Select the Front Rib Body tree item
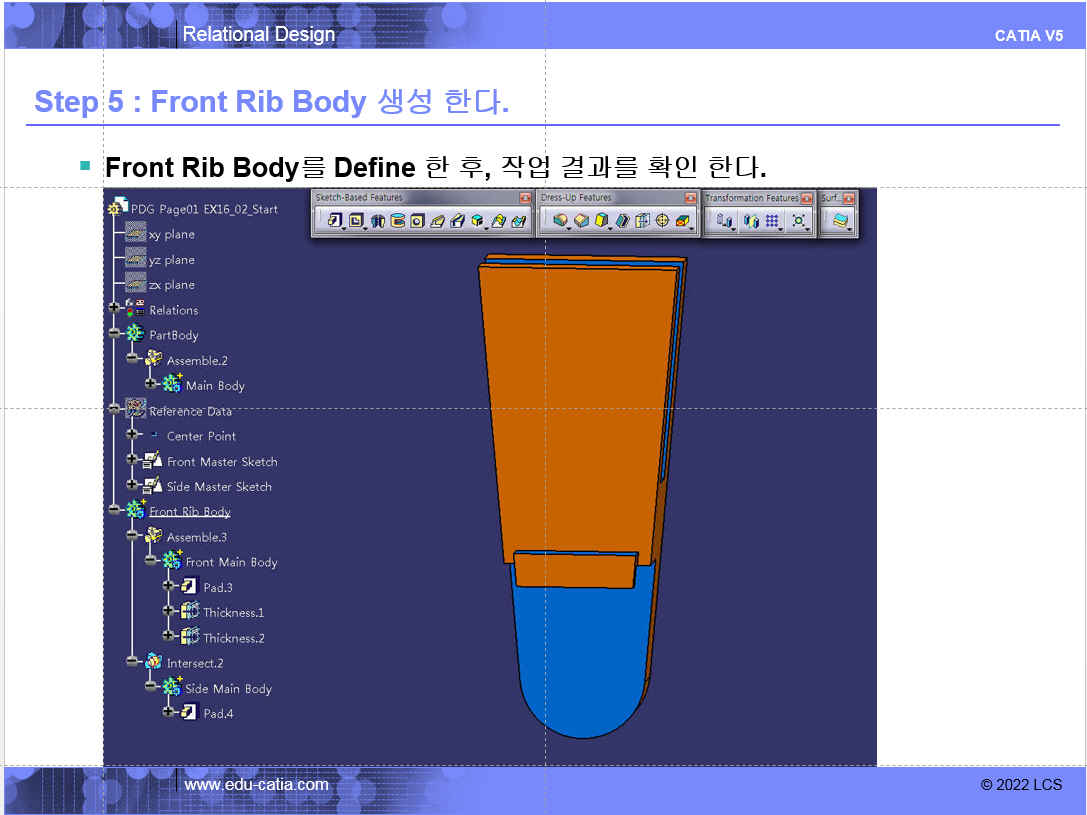1087x815 pixels. [189, 512]
